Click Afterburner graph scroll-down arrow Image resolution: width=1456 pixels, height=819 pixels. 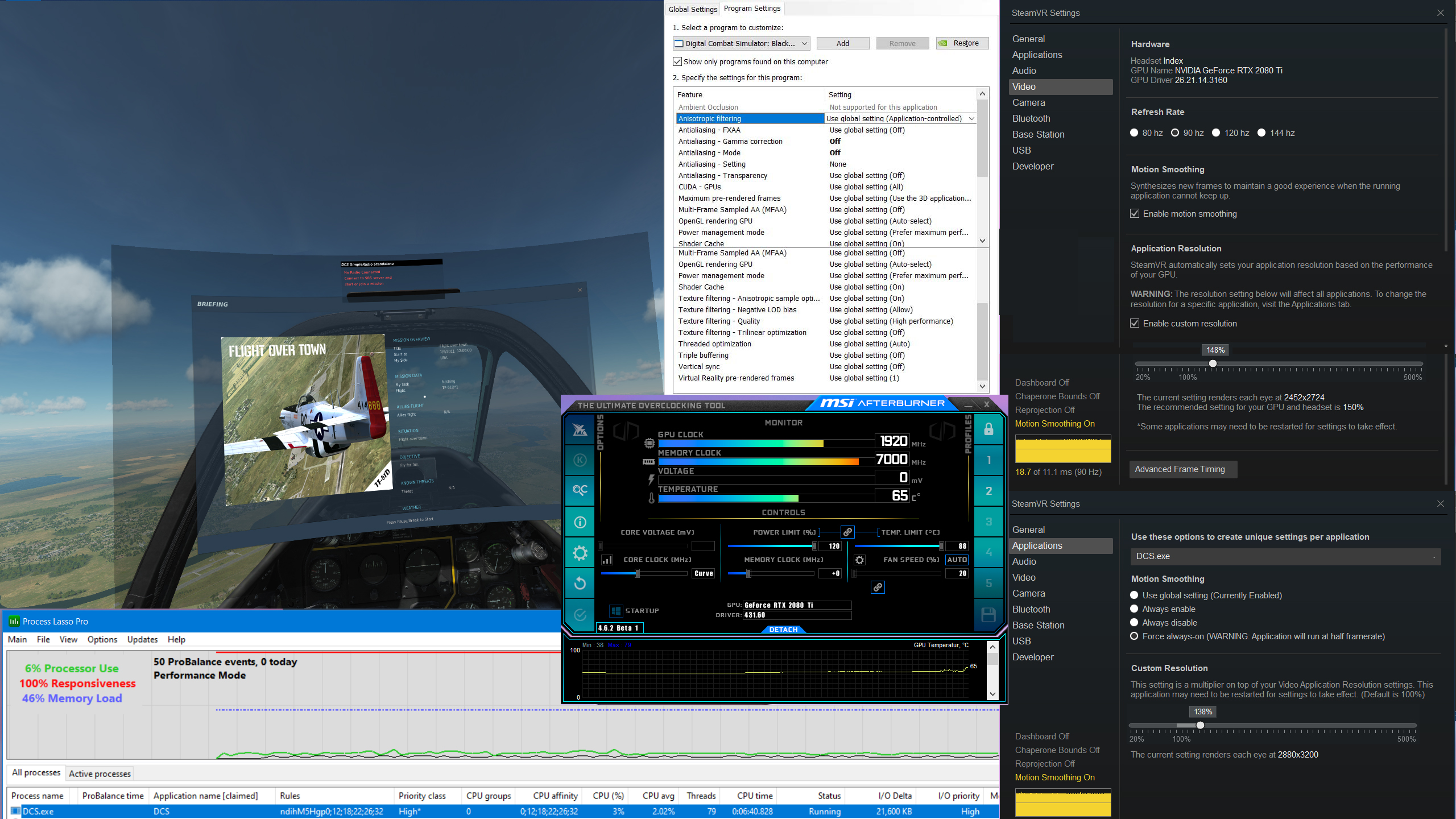tap(992, 694)
